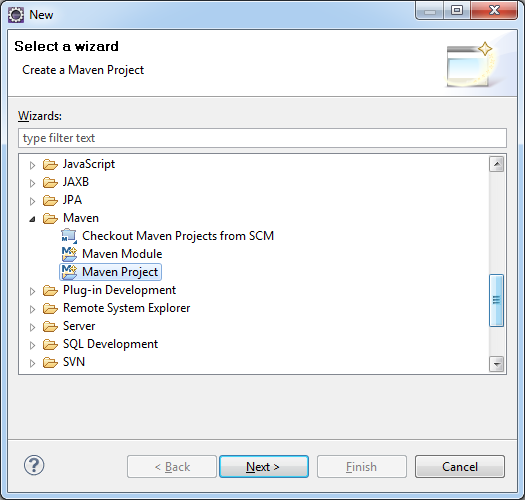The image size is (525, 500).
Task: Expand the SQL Development category
Action: 32,345
